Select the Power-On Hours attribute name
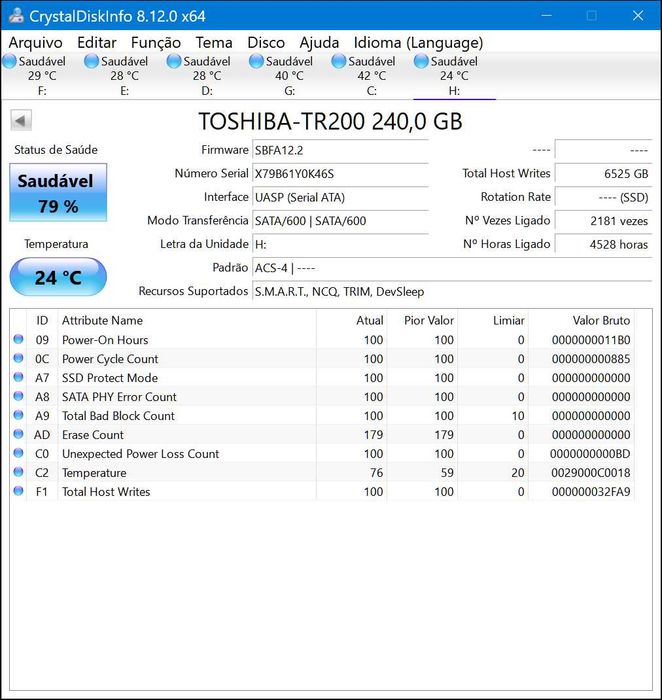This screenshot has height=700, width=662. pos(105,340)
